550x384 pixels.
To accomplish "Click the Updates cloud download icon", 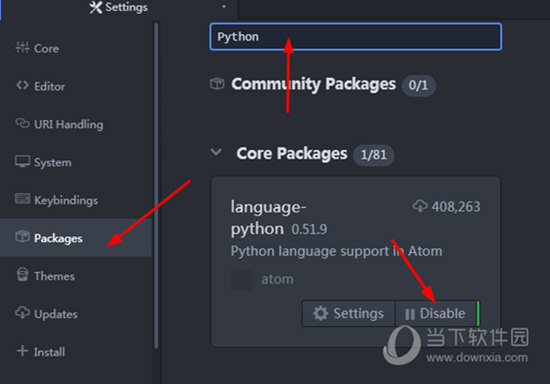I will pyautogui.click(x=22, y=312).
